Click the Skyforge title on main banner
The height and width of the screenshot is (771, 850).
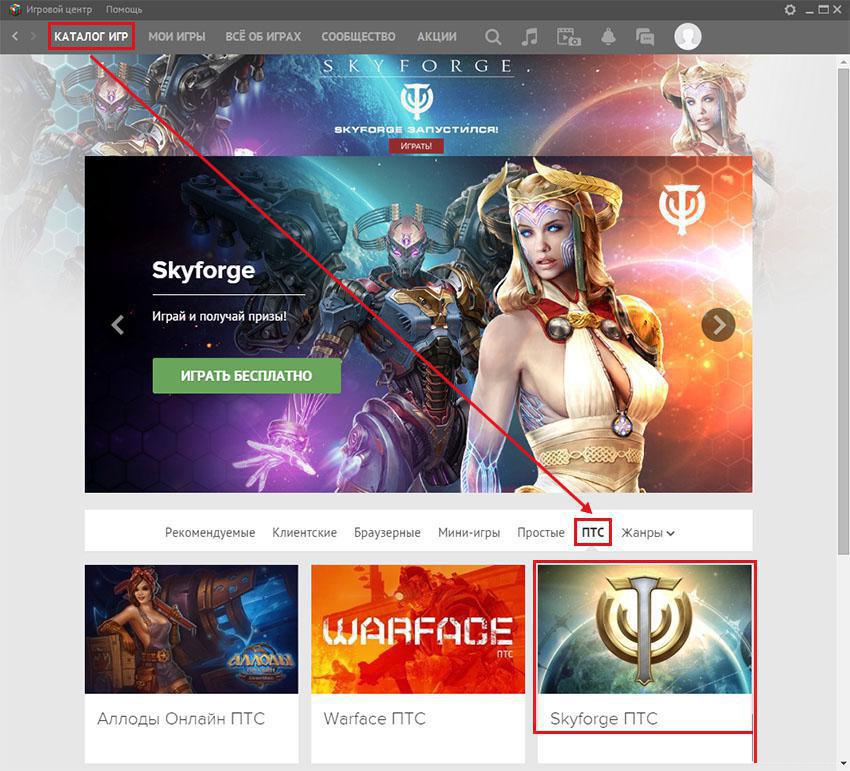point(203,270)
